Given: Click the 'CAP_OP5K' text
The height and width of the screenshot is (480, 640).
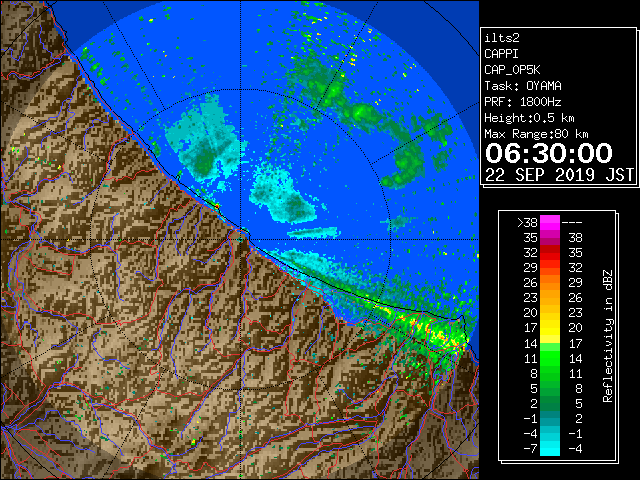Looking at the screenshot, I should [x=512, y=70].
